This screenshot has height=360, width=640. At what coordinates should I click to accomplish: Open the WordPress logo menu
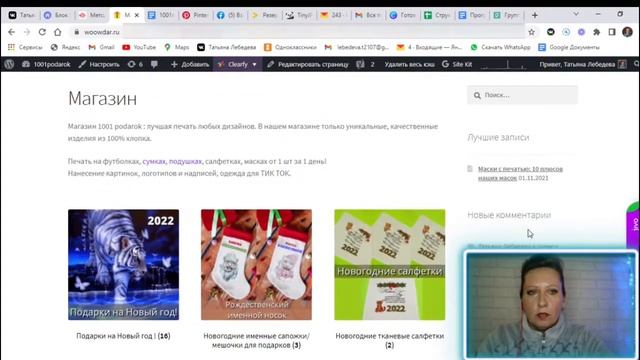click(x=9, y=64)
